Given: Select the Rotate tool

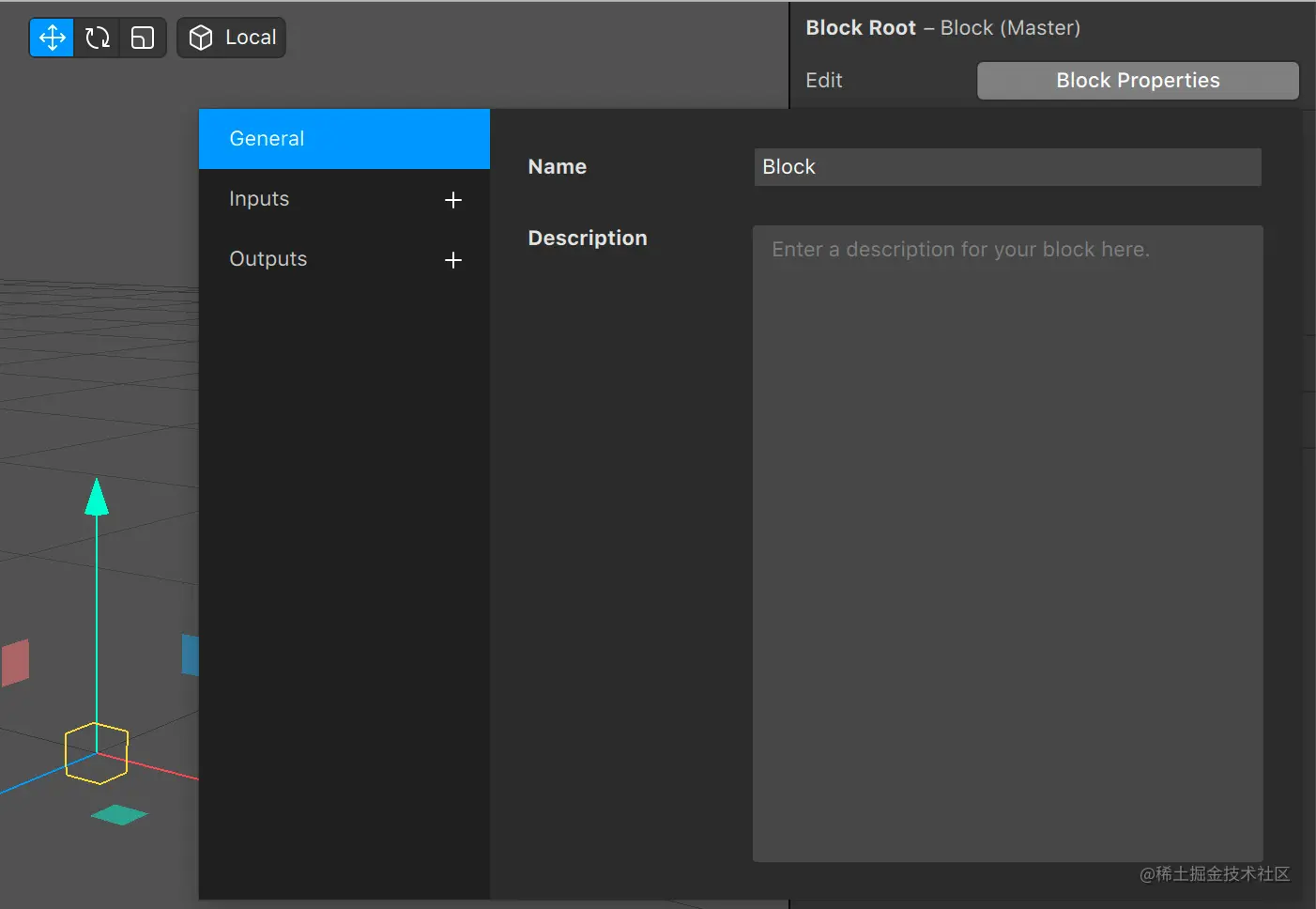Looking at the screenshot, I should click(x=98, y=38).
